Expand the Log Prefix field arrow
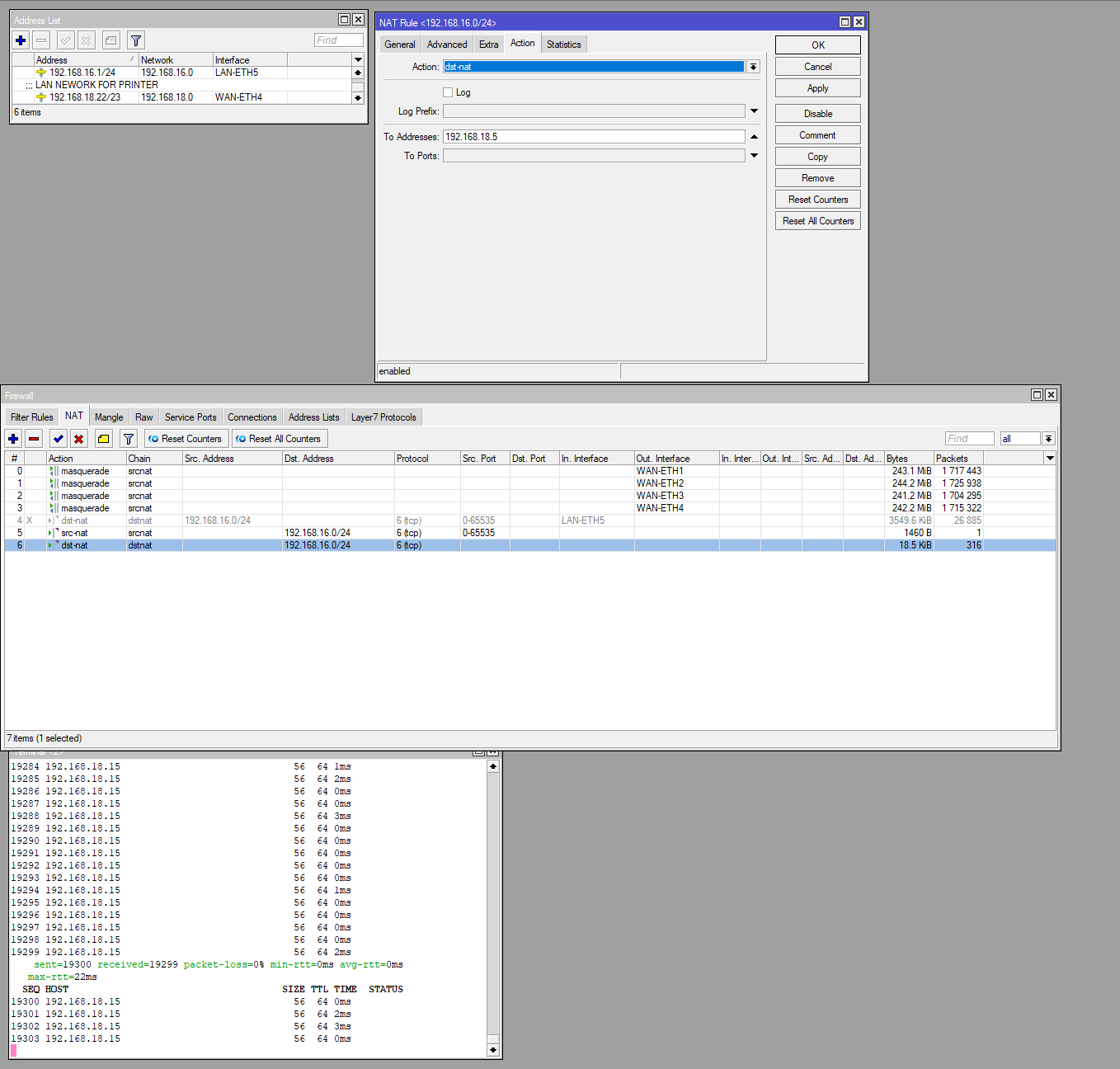The image size is (1120, 1069). (x=754, y=111)
